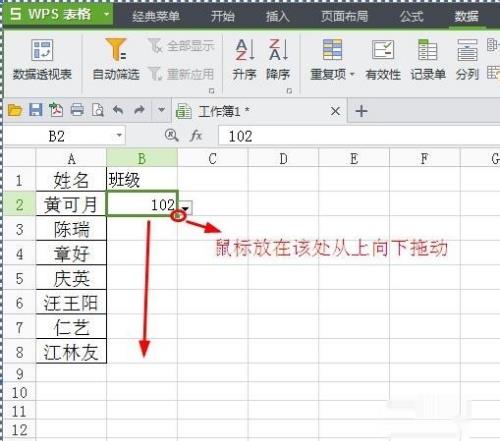Click the select-all corner of the sheet
Image resolution: width=500 pixels, height=441 pixels.
pos(19,158)
